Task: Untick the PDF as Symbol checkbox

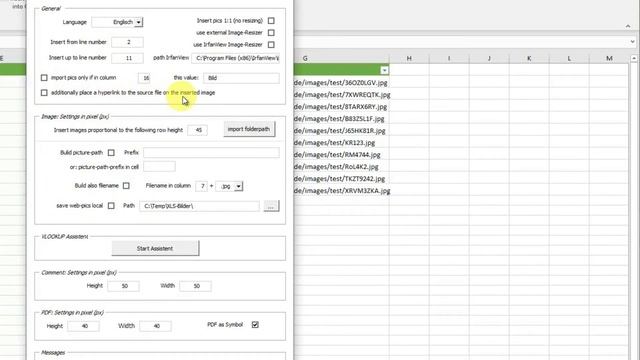Action: pyautogui.click(x=255, y=325)
